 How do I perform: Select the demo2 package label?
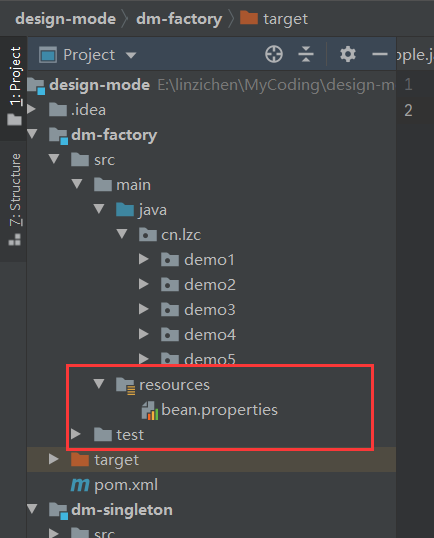point(210,285)
